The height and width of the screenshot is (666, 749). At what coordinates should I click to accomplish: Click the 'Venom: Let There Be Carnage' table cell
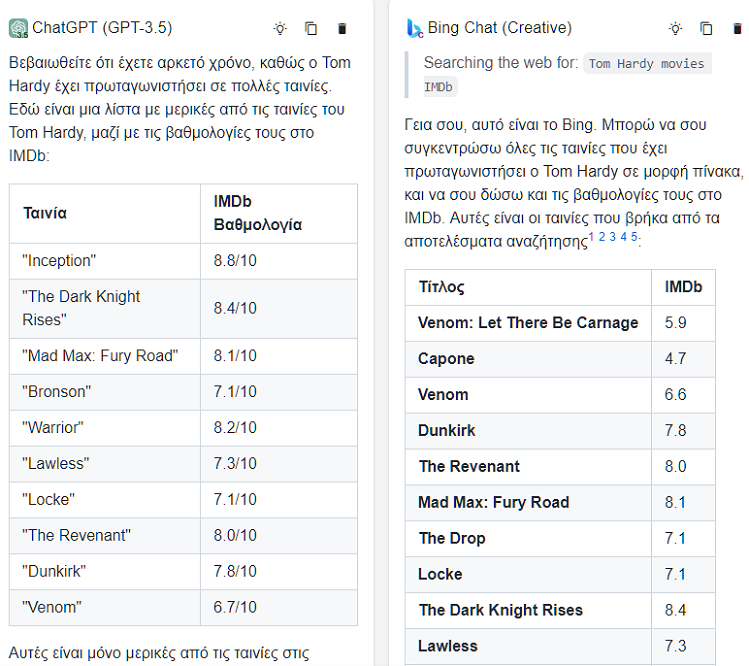point(528,323)
